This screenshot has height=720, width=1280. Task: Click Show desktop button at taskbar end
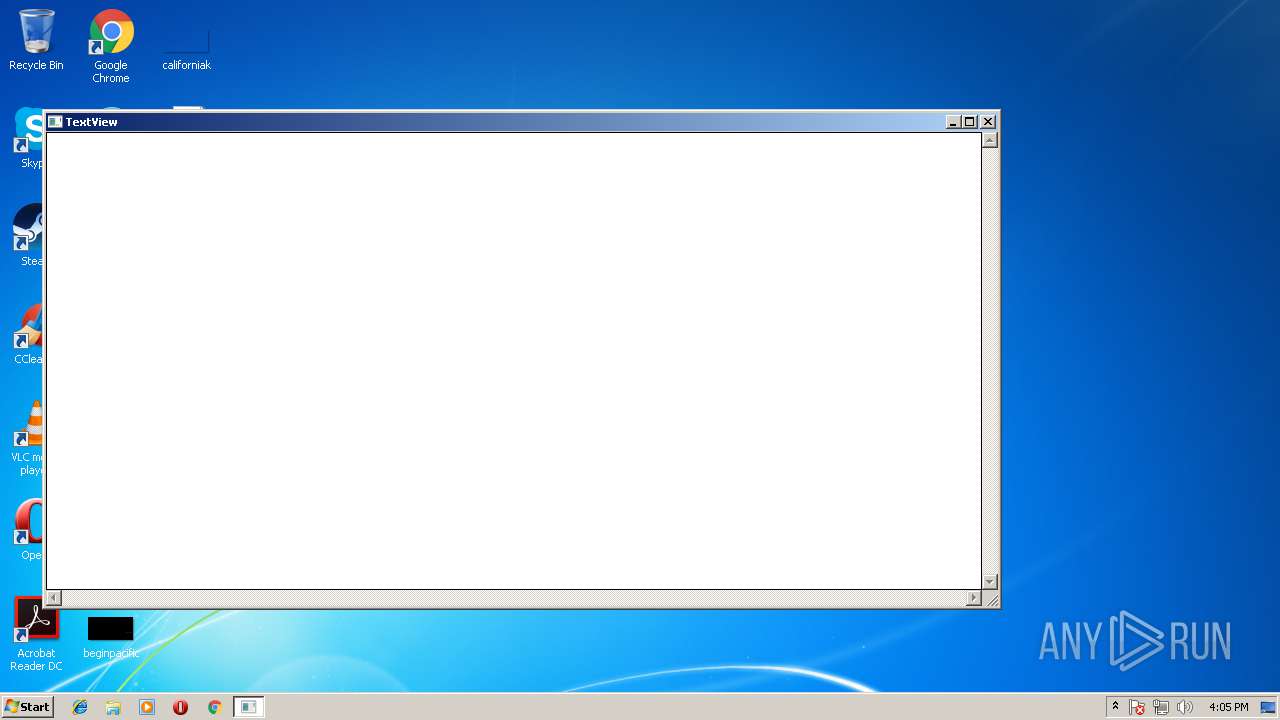pos(1268,707)
